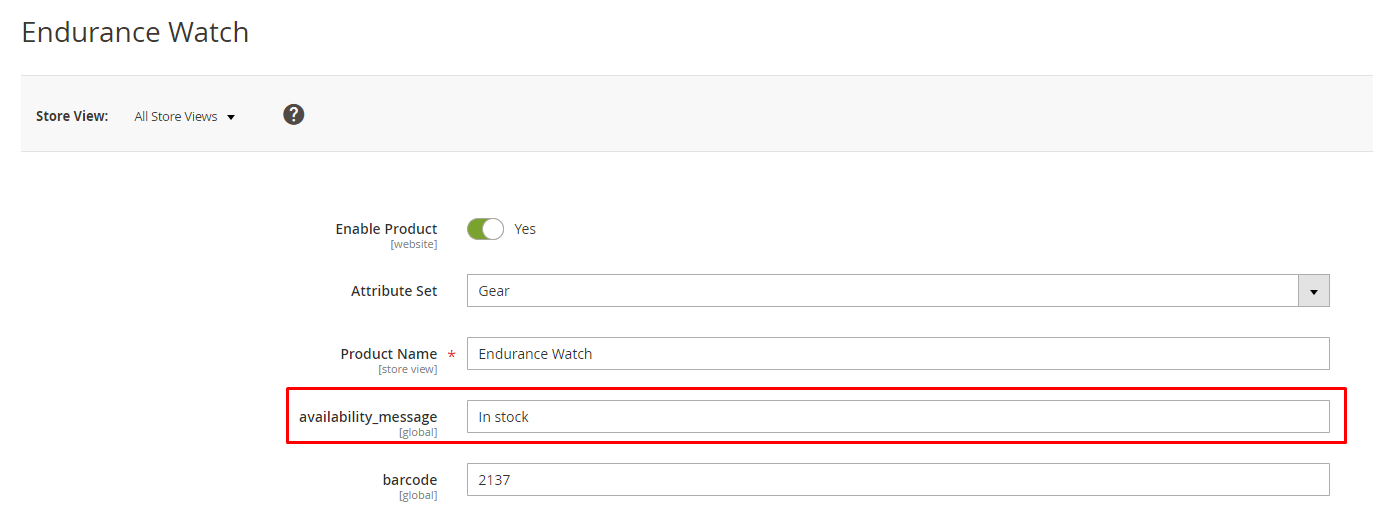
Task: Click the Endurance Watch page title
Action: (135, 32)
